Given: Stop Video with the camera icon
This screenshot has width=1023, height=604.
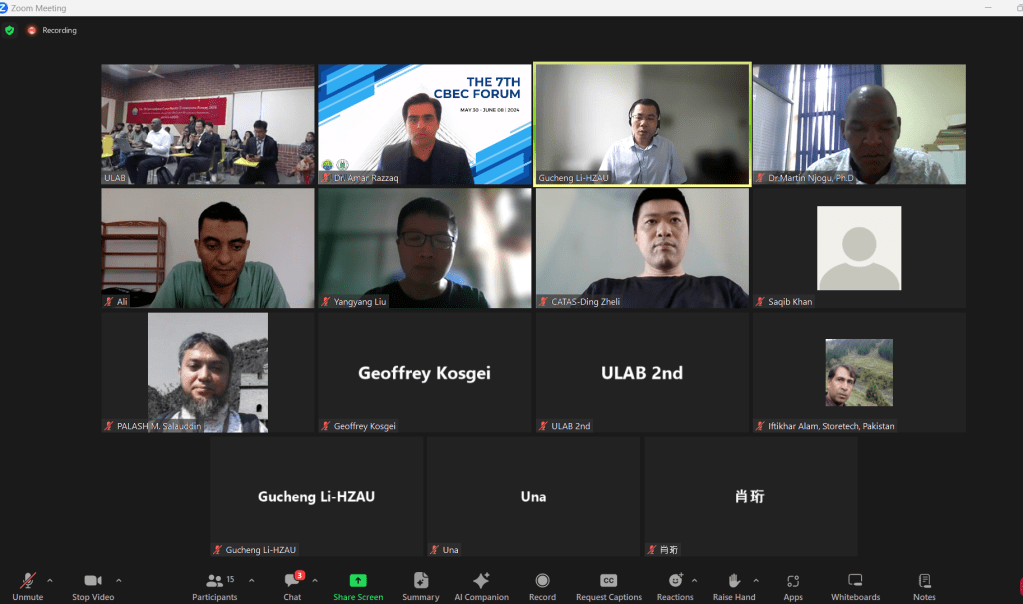Looking at the screenshot, I should coord(93,580).
